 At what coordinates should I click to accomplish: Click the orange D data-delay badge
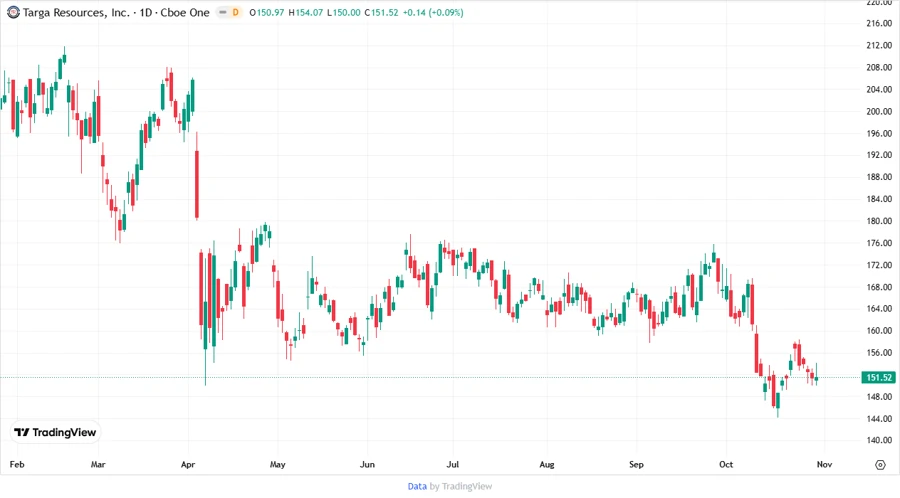click(x=235, y=13)
